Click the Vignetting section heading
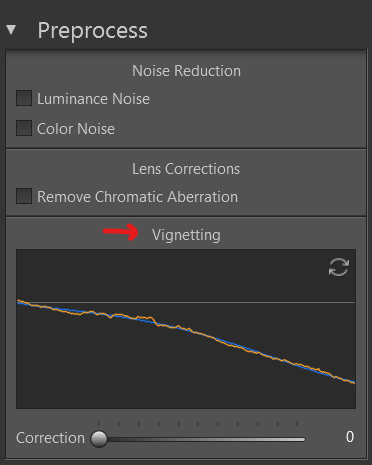Image resolution: width=372 pixels, height=465 pixels. pyautogui.click(x=186, y=235)
